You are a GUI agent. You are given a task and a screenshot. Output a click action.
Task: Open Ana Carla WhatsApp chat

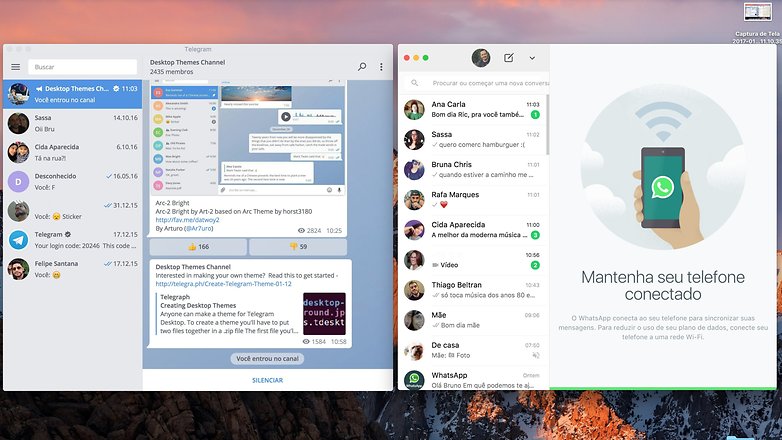(x=473, y=109)
